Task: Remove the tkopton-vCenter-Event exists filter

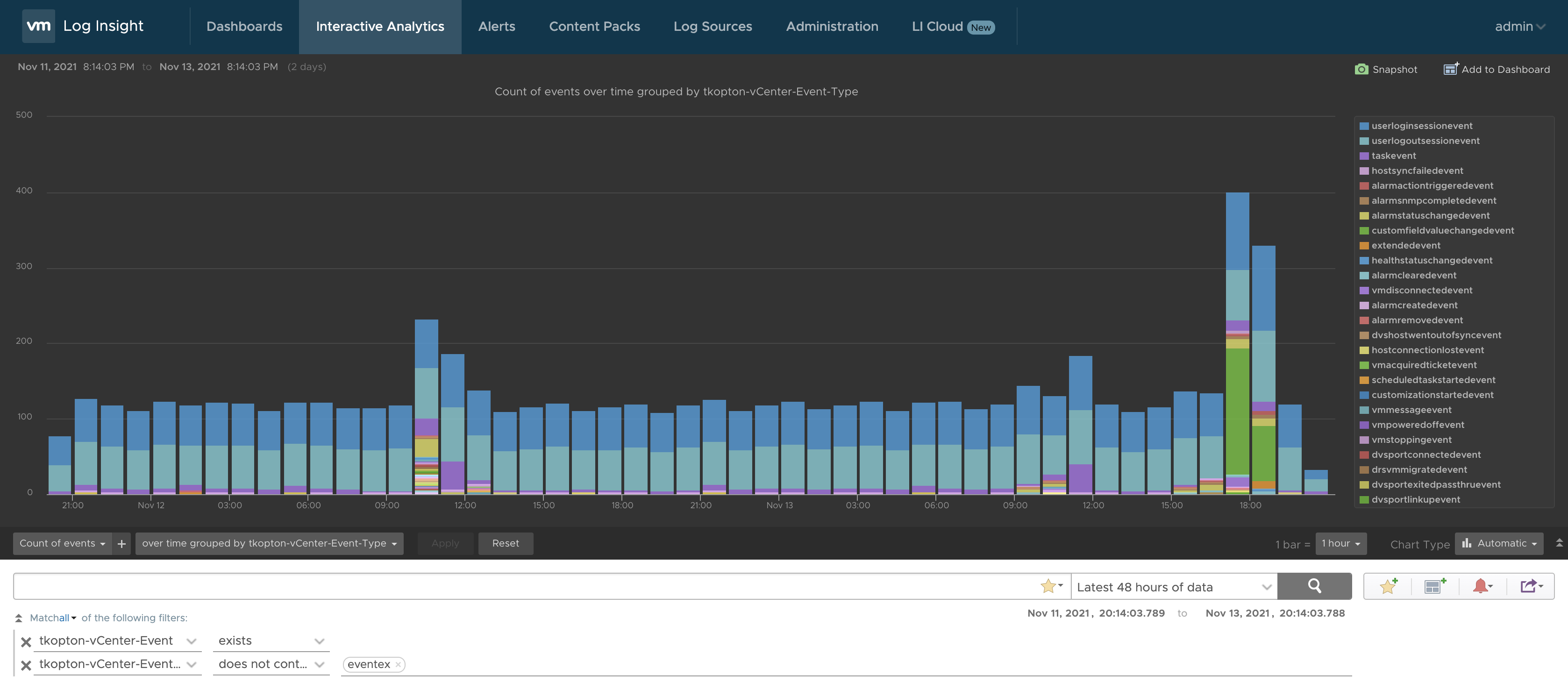Action: point(26,641)
